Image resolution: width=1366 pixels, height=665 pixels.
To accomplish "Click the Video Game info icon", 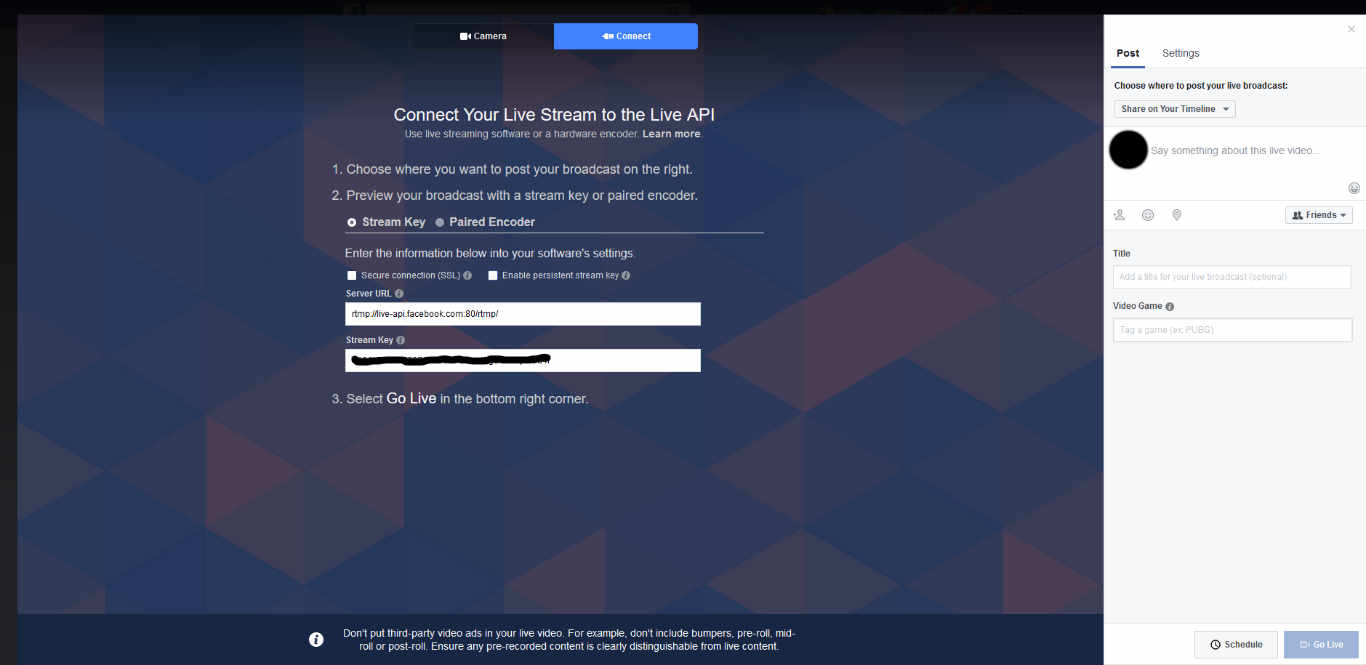I will 1170,306.
